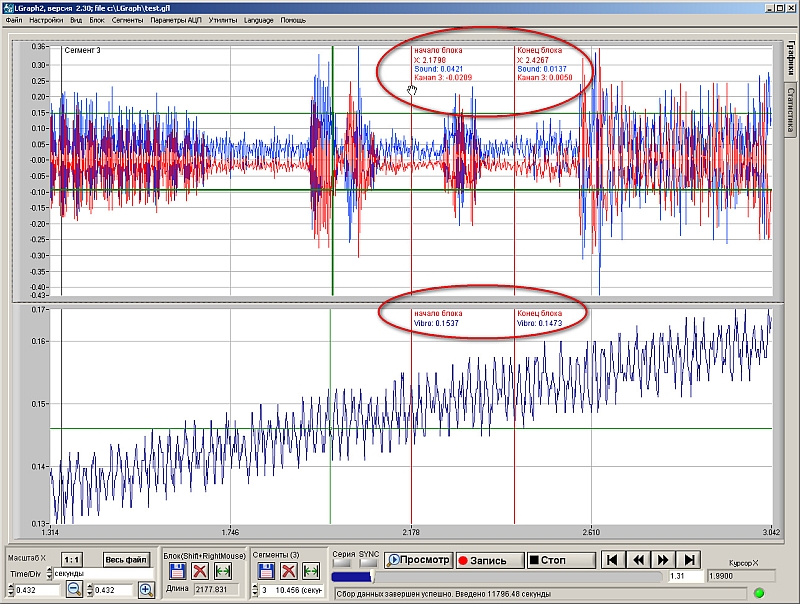Open the Блок menu
This screenshot has height=604, width=800.
click(x=97, y=20)
